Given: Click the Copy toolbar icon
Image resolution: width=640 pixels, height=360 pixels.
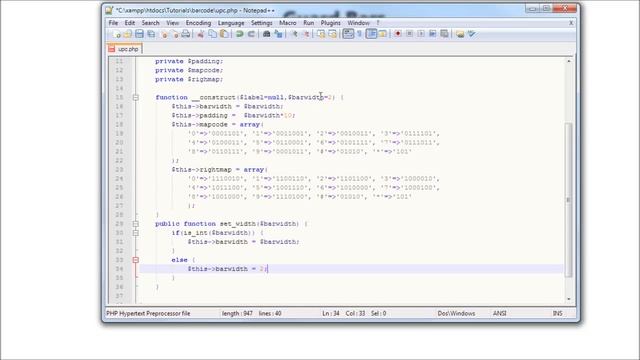Looking at the screenshot, I should pyautogui.click(x=212, y=34).
